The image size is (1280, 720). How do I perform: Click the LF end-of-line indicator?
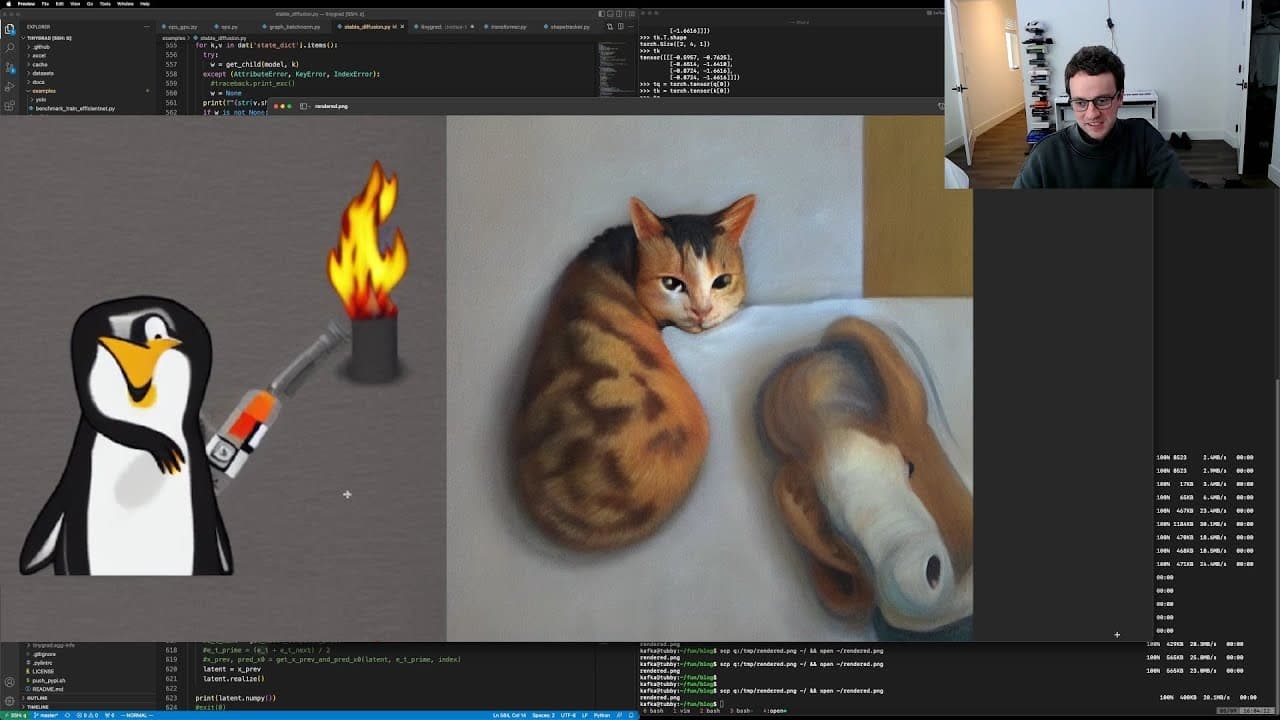(x=585, y=715)
